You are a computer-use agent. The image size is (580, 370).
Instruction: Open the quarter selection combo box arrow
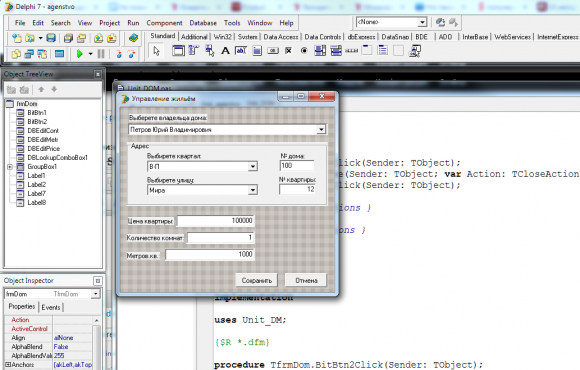point(253,166)
